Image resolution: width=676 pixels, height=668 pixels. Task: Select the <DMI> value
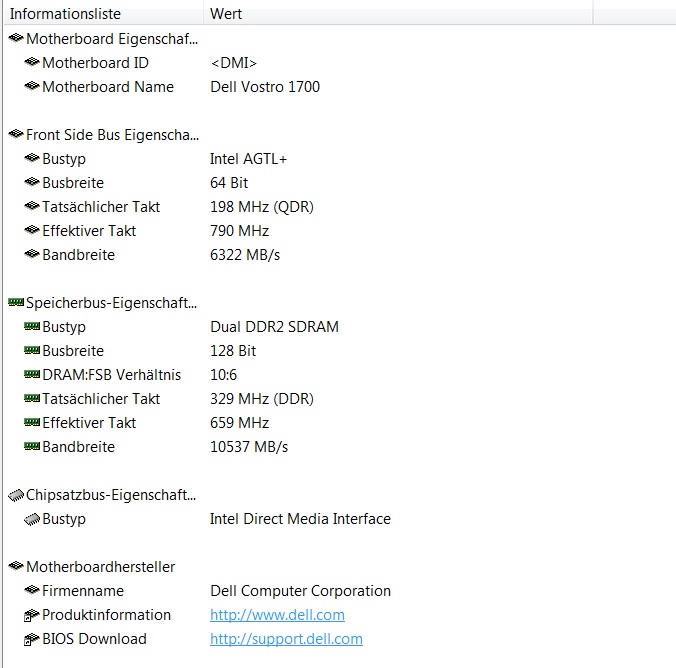[233, 63]
